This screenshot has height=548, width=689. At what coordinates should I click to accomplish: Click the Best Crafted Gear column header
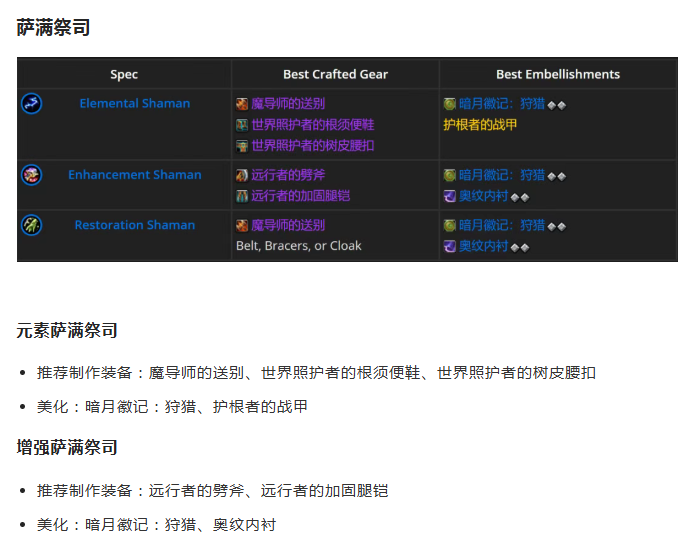pyautogui.click(x=335, y=74)
